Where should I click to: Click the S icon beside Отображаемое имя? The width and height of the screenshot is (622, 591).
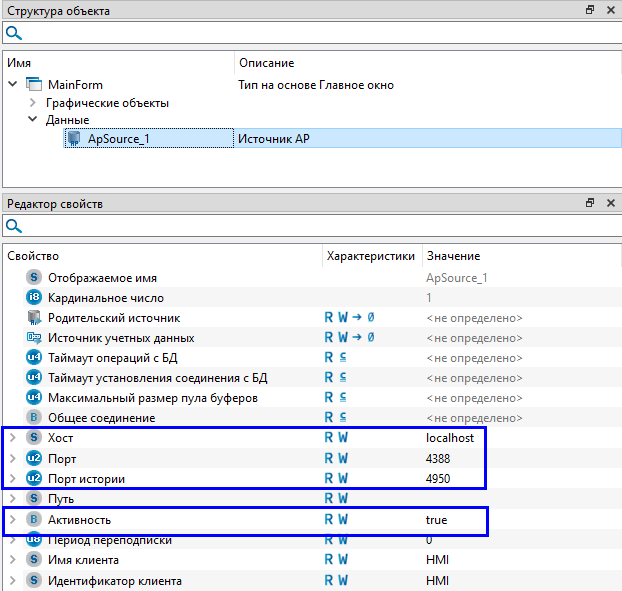tap(34, 278)
